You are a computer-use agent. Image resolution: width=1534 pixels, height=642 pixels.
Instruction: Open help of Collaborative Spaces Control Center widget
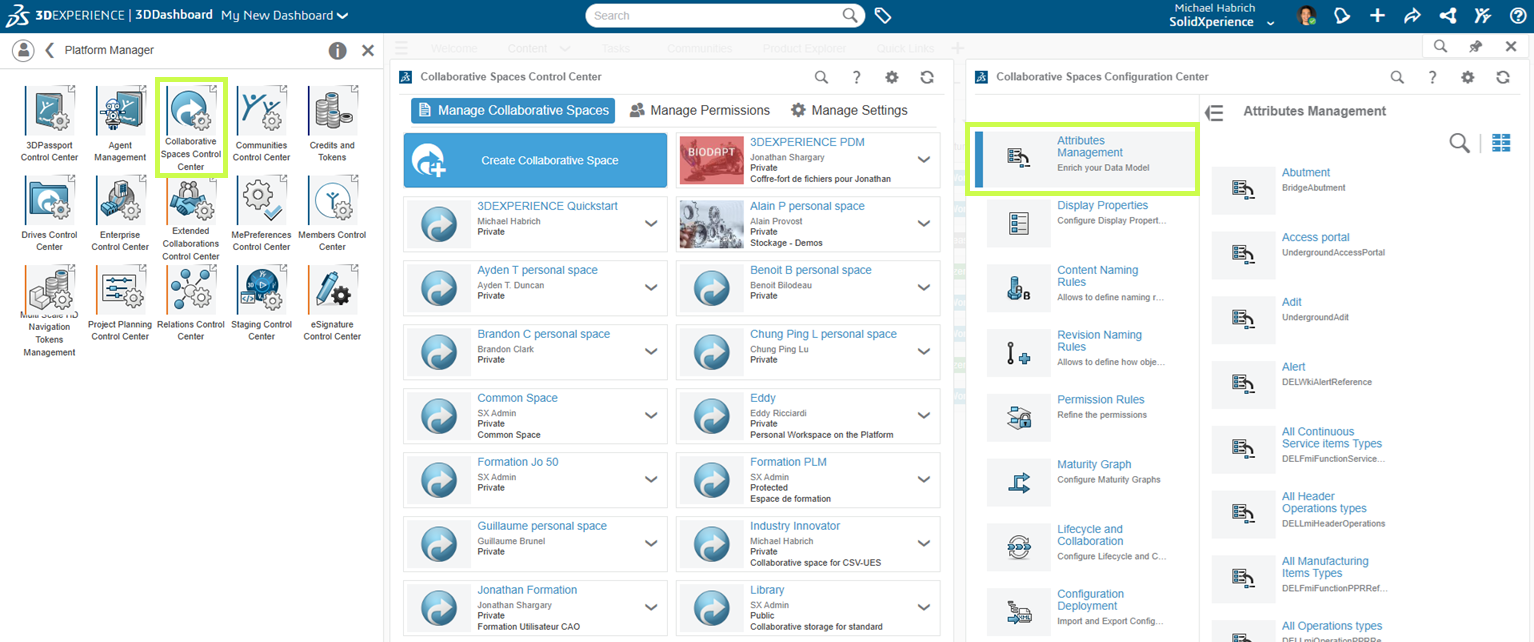coord(856,77)
